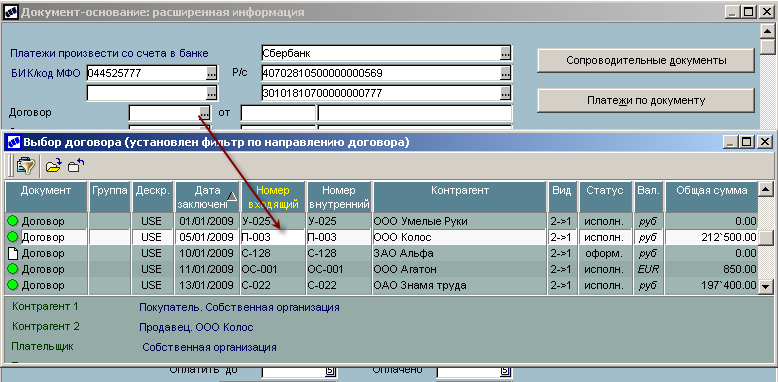Open calendar button of Оплатить до field
The height and width of the screenshot is (382, 778).
pyautogui.click(x=330, y=371)
